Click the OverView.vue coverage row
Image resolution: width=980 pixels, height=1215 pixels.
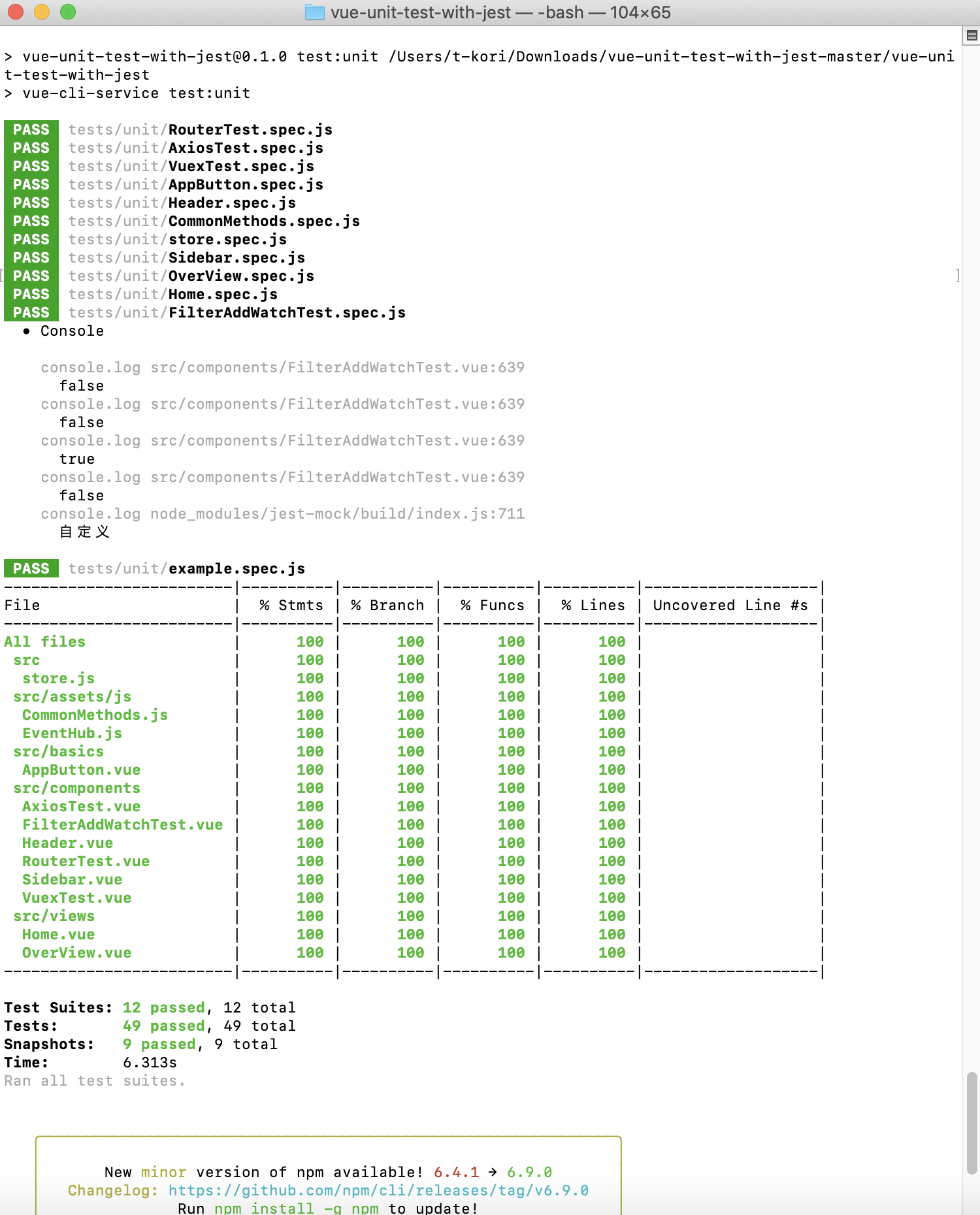click(413, 952)
